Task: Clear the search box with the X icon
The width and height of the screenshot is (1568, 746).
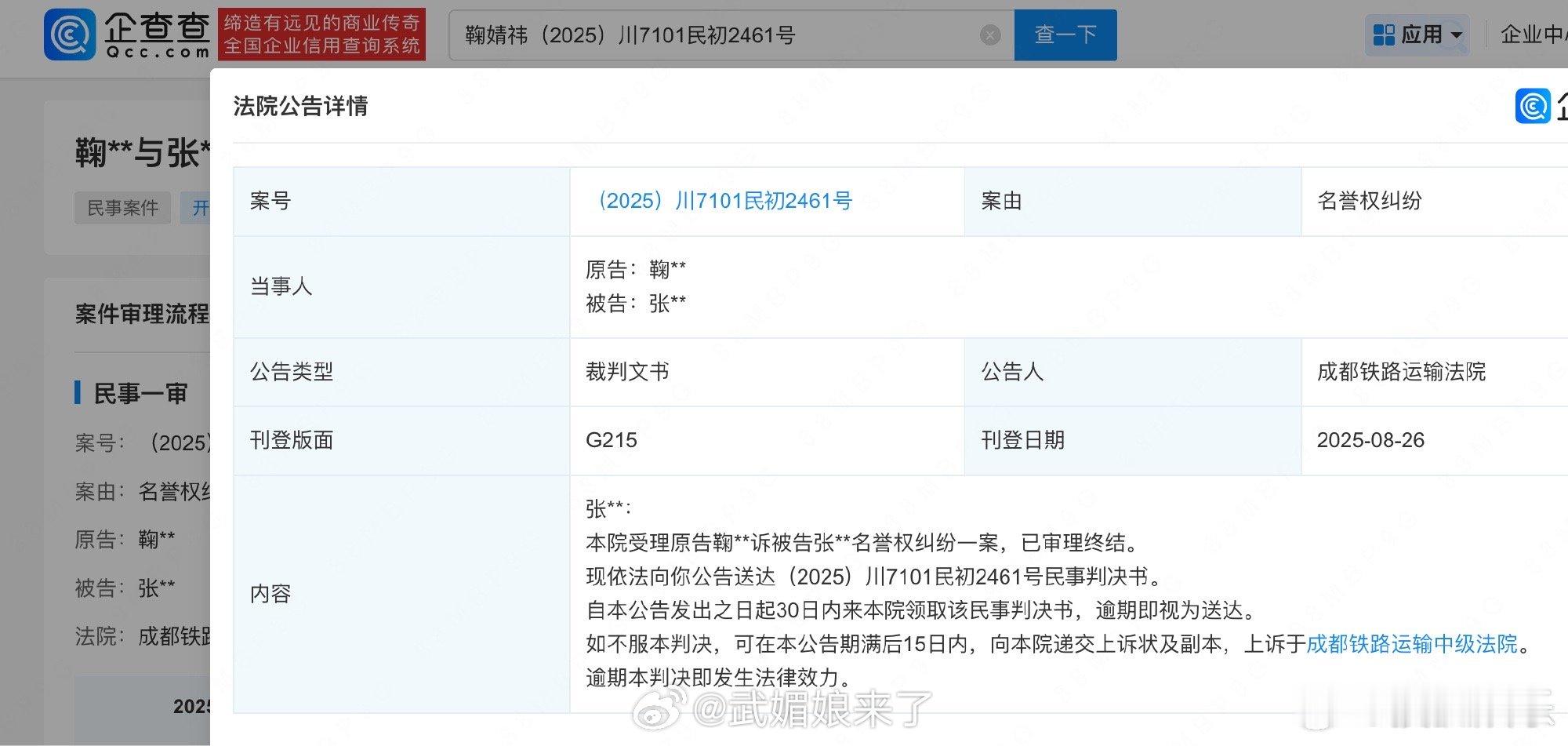Action: (990, 35)
